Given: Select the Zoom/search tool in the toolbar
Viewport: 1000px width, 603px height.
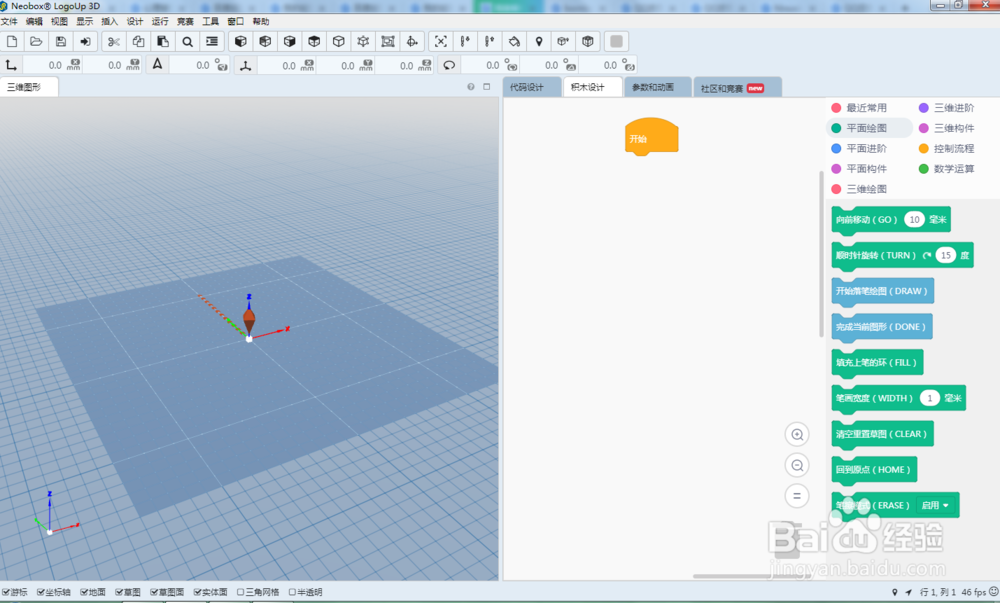Looking at the screenshot, I should pos(186,41).
